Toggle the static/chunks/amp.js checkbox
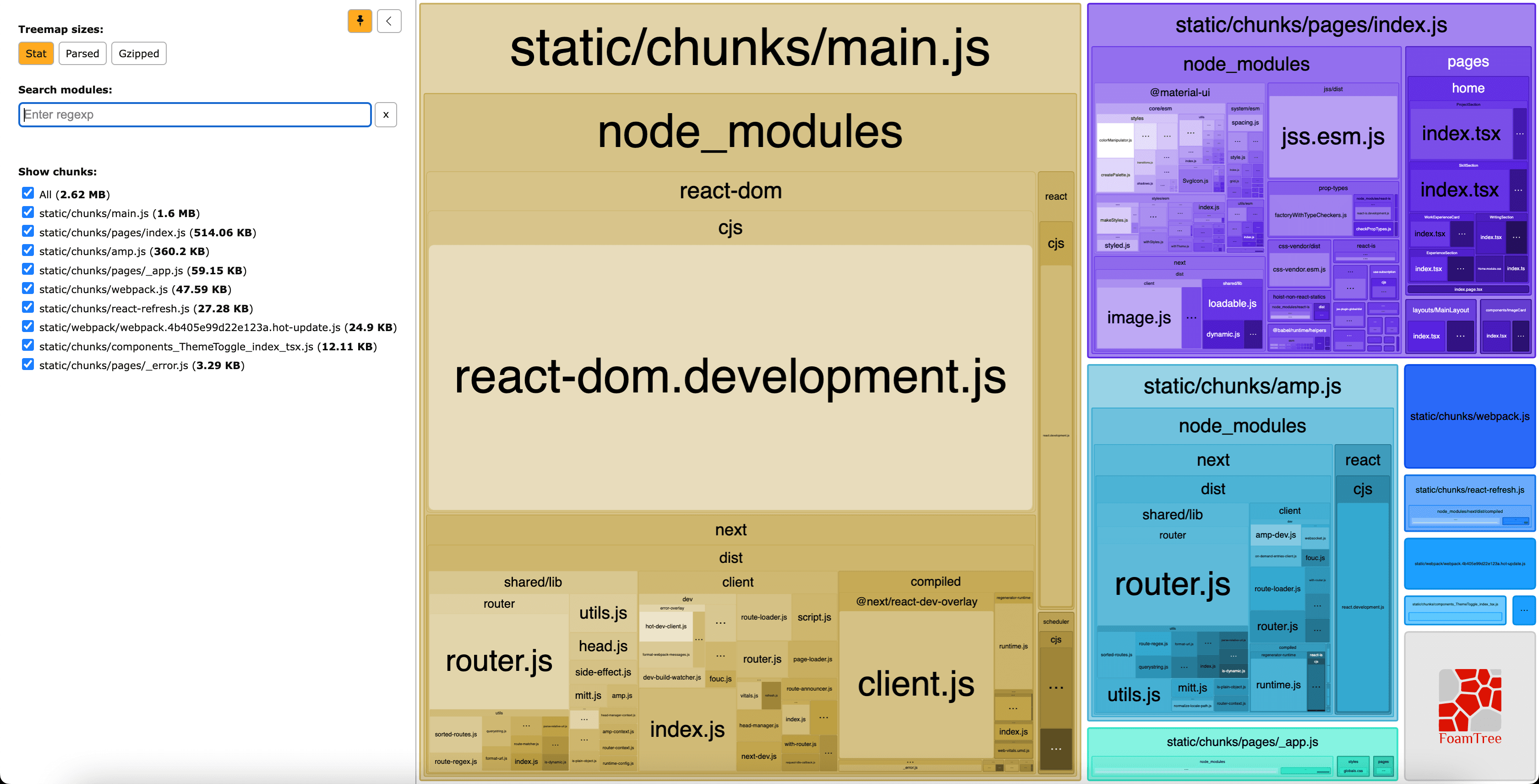The width and height of the screenshot is (1539, 784). point(28,250)
